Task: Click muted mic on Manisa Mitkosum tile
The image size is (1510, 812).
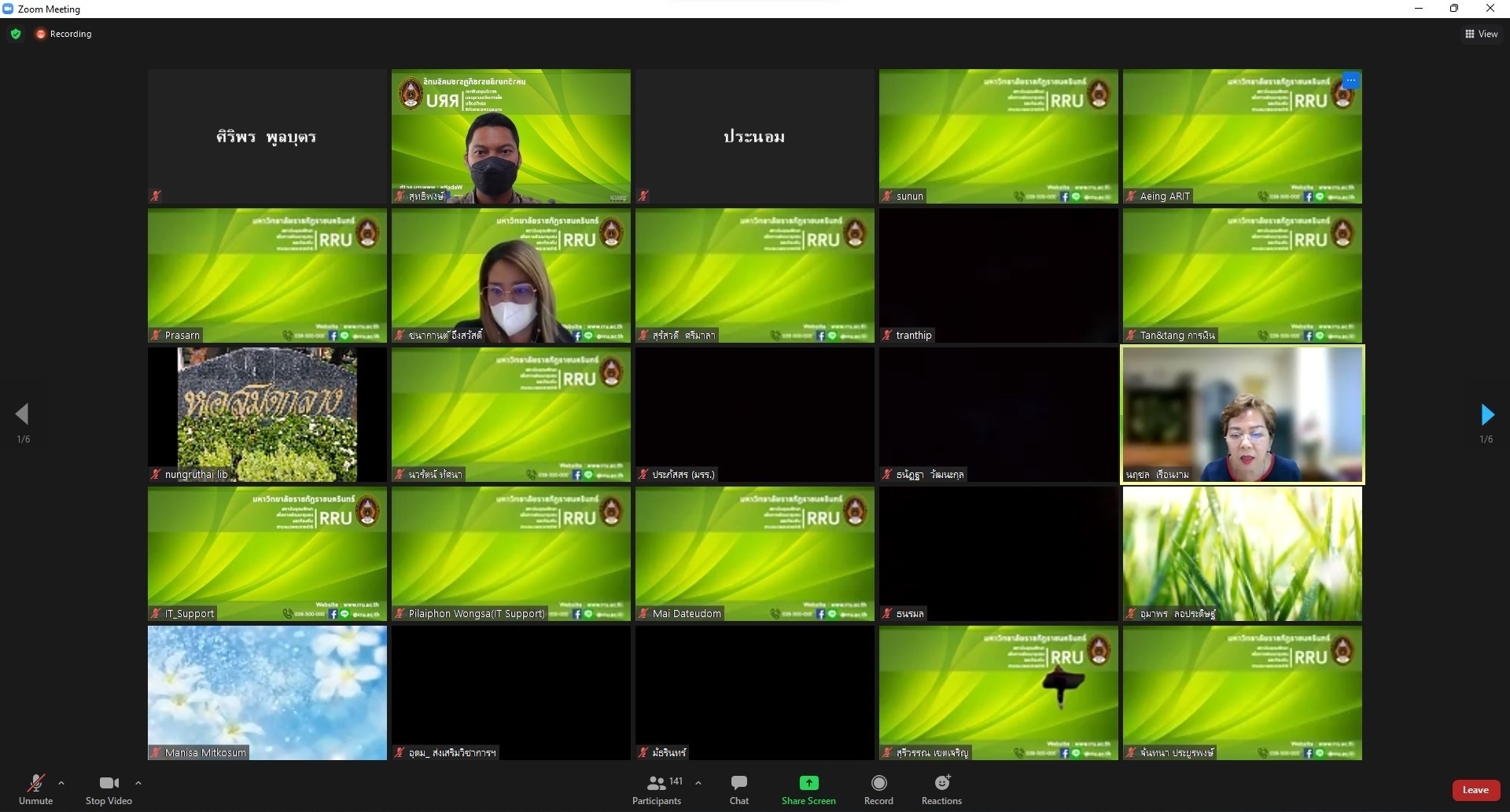Action: (x=156, y=753)
